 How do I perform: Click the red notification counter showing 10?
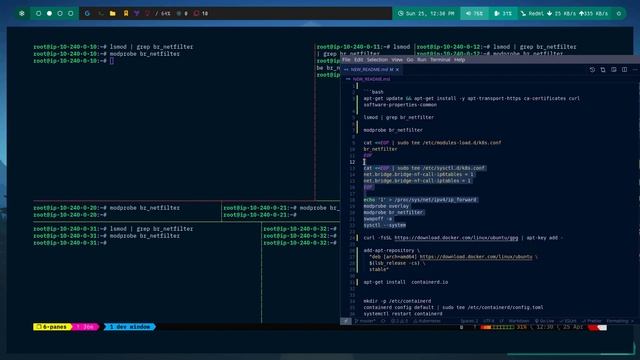pos(201,13)
